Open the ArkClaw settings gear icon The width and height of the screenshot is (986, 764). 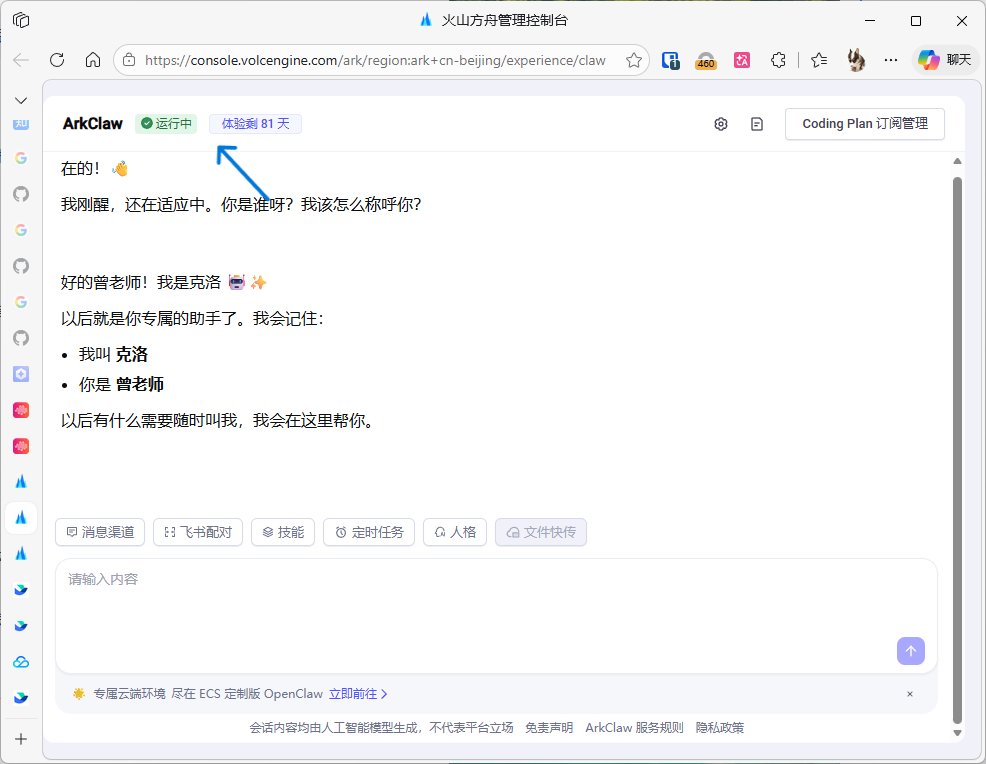coord(721,124)
